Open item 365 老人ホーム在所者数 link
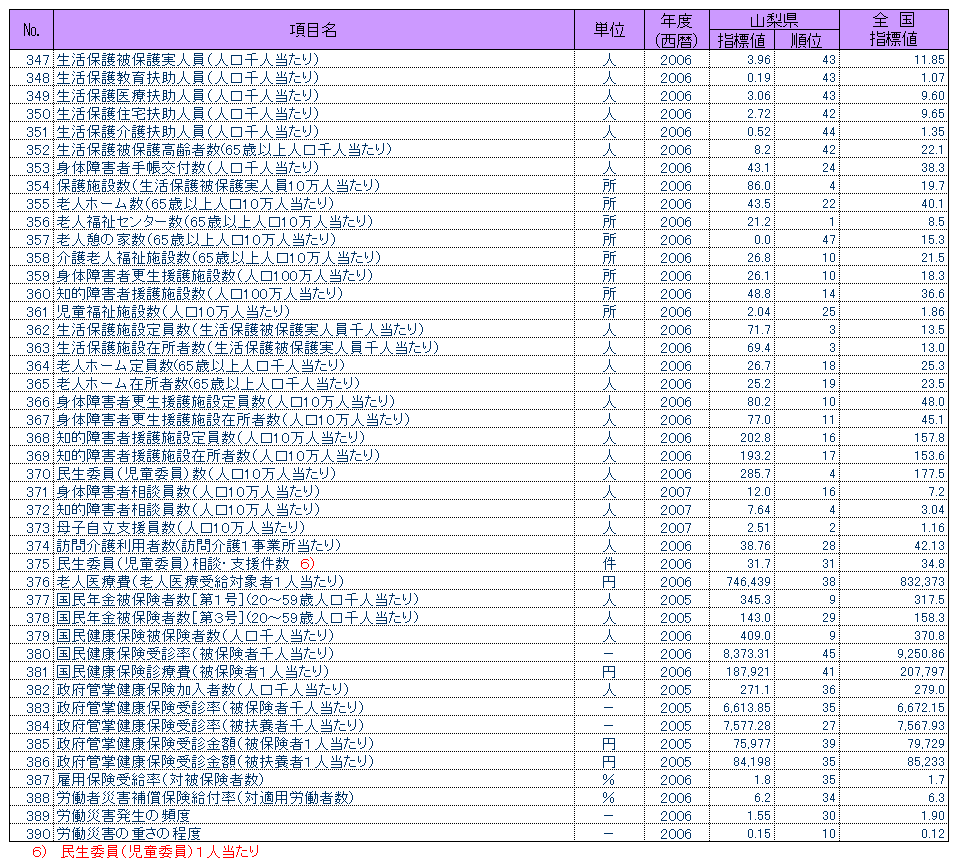958x860 pixels. pos(208,384)
